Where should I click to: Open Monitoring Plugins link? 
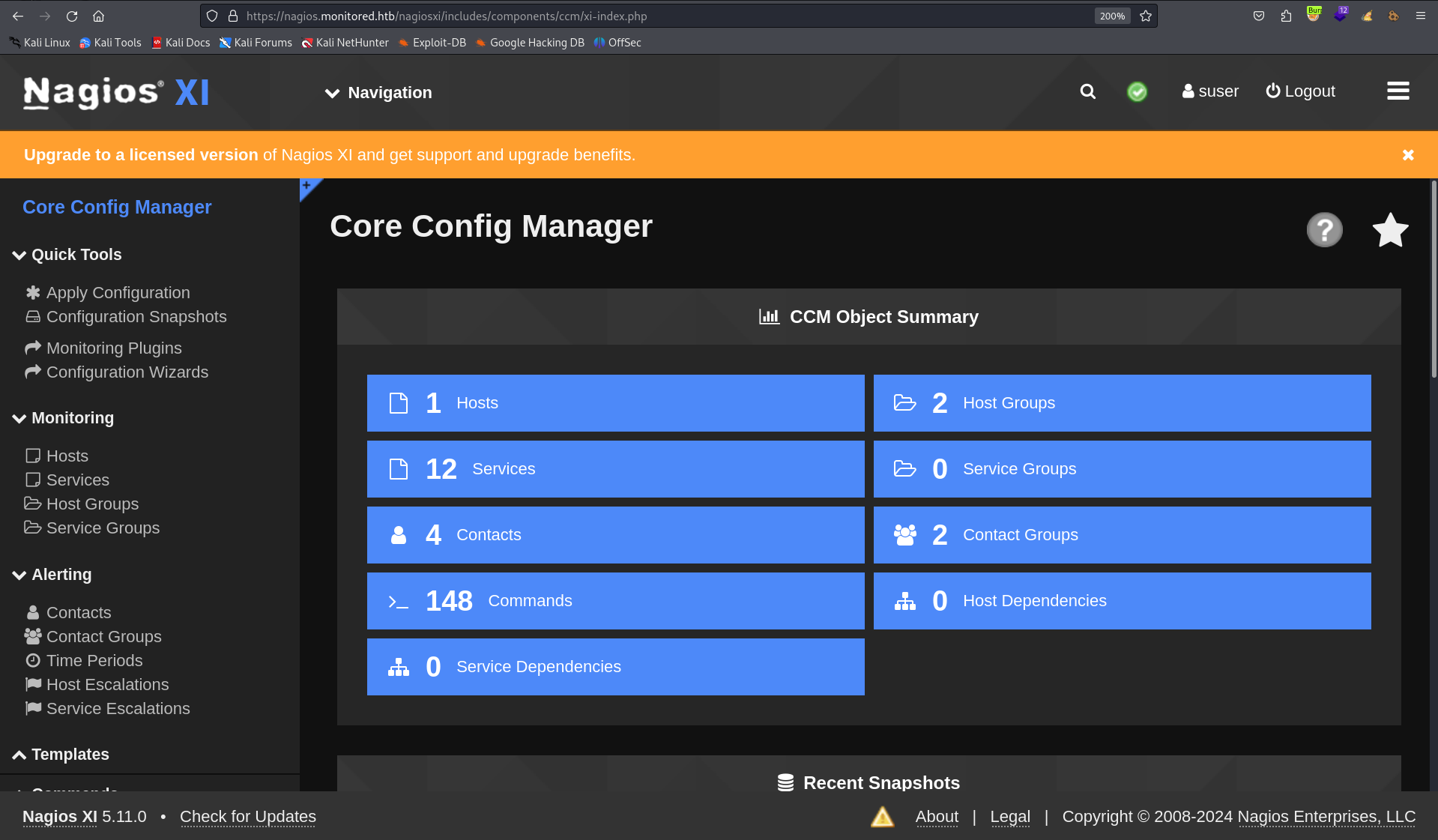pos(103,348)
